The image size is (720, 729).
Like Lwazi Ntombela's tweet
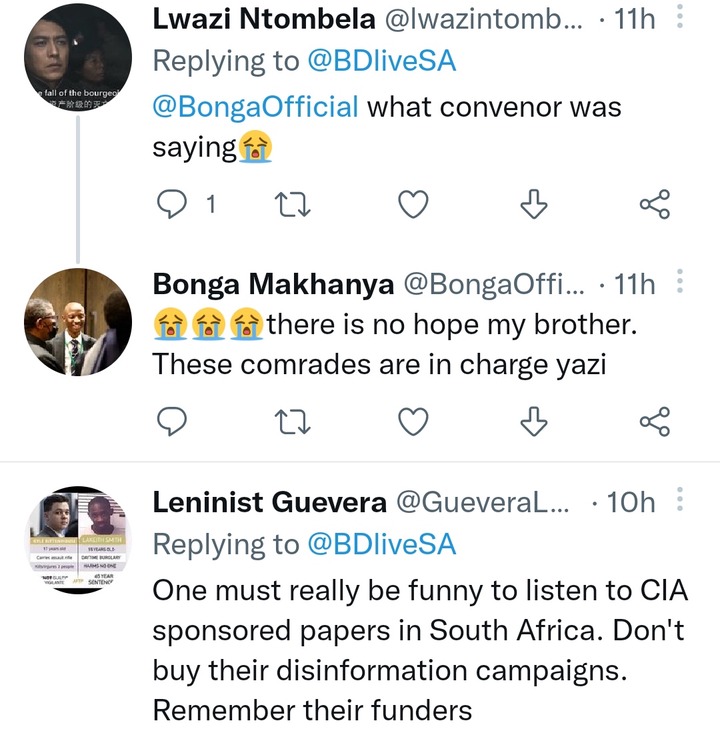pos(413,205)
